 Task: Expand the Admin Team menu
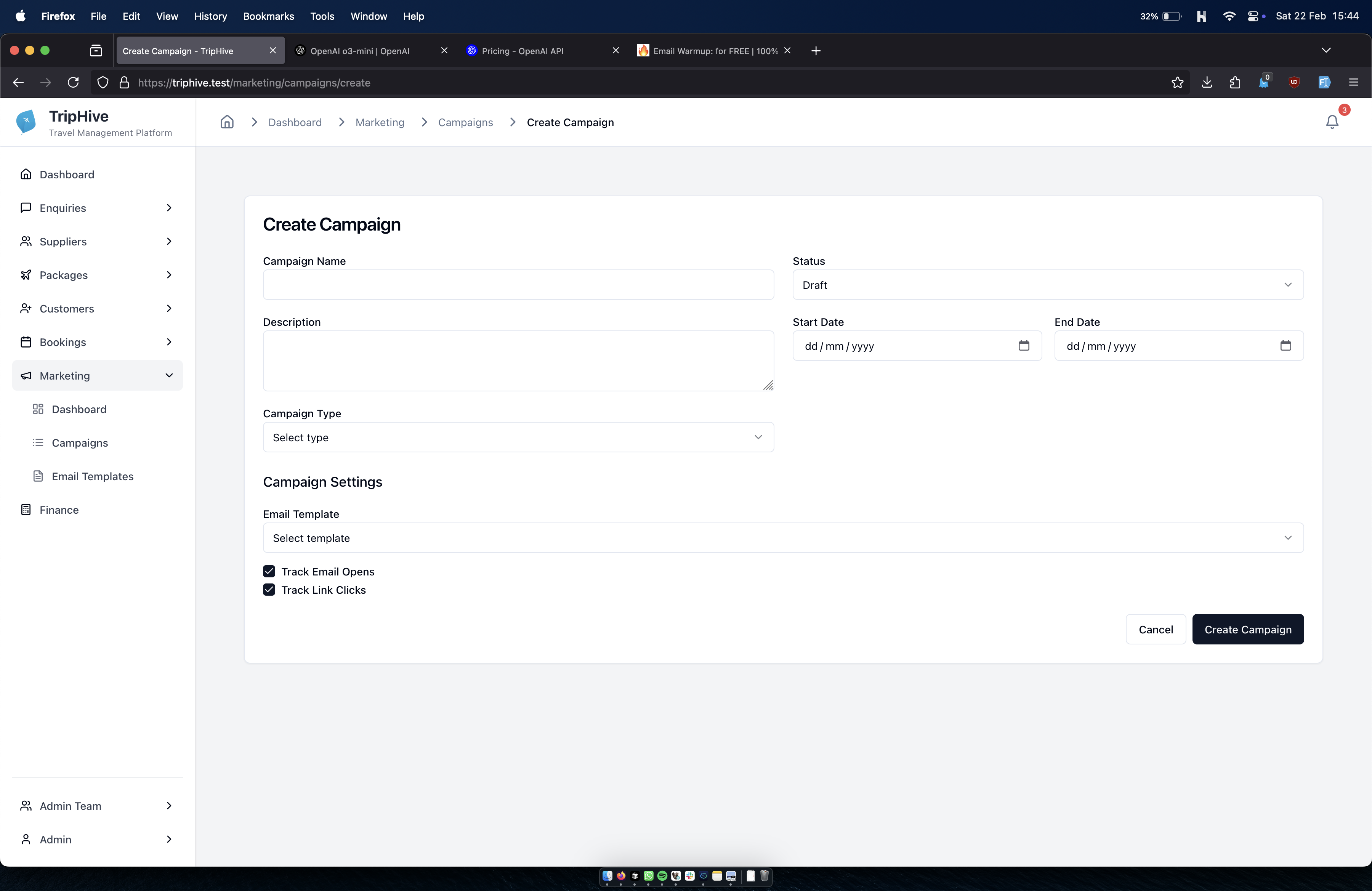[97, 806]
